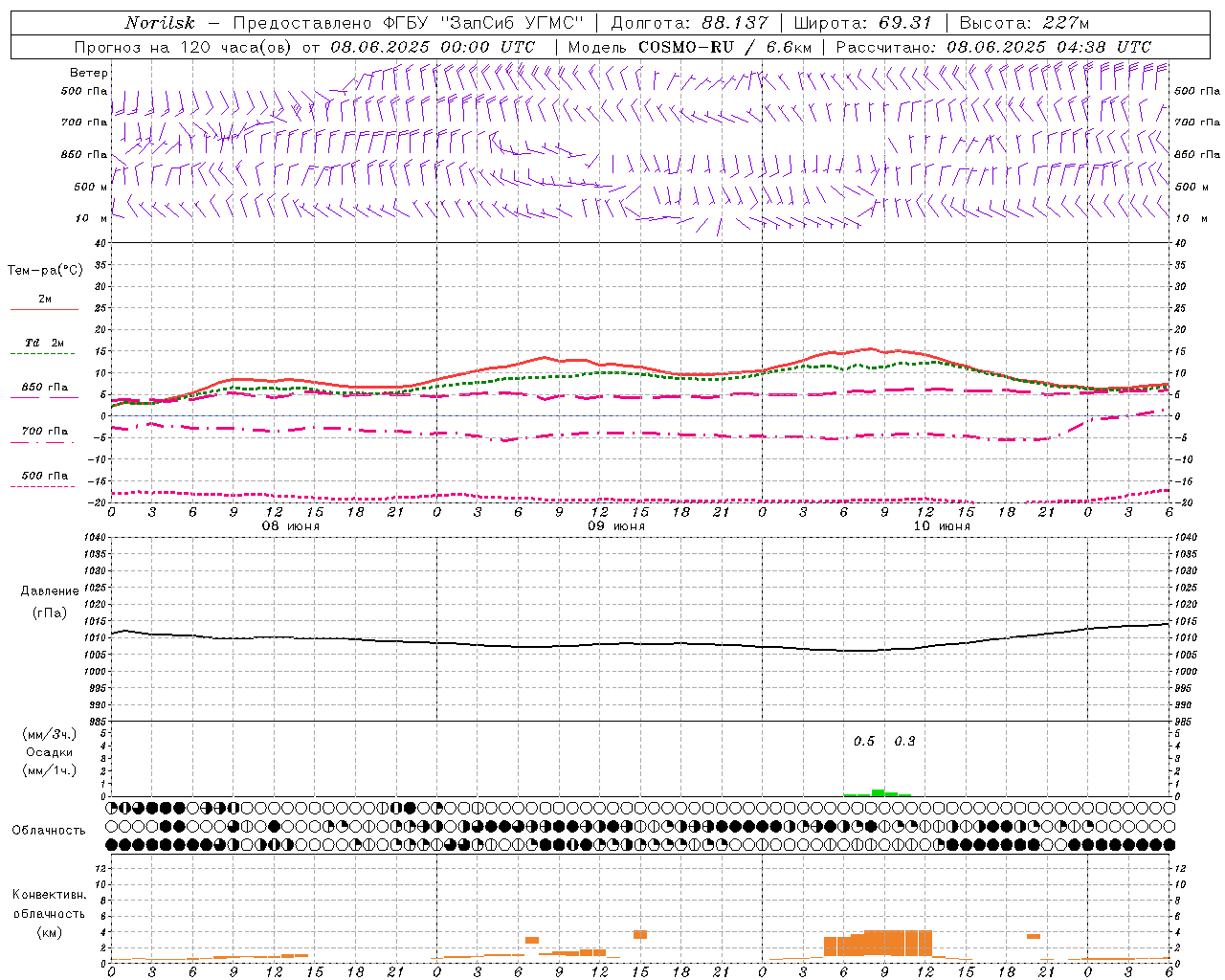Screen dimensions: 1225x980
Task: Click the forecast header Прогноз на 120 часа(ов)
Action: pyautogui.click(x=185, y=47)
